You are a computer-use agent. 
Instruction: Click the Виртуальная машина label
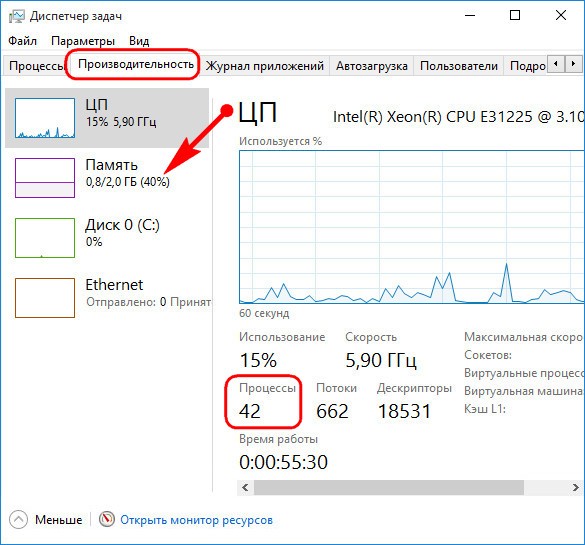523,391
